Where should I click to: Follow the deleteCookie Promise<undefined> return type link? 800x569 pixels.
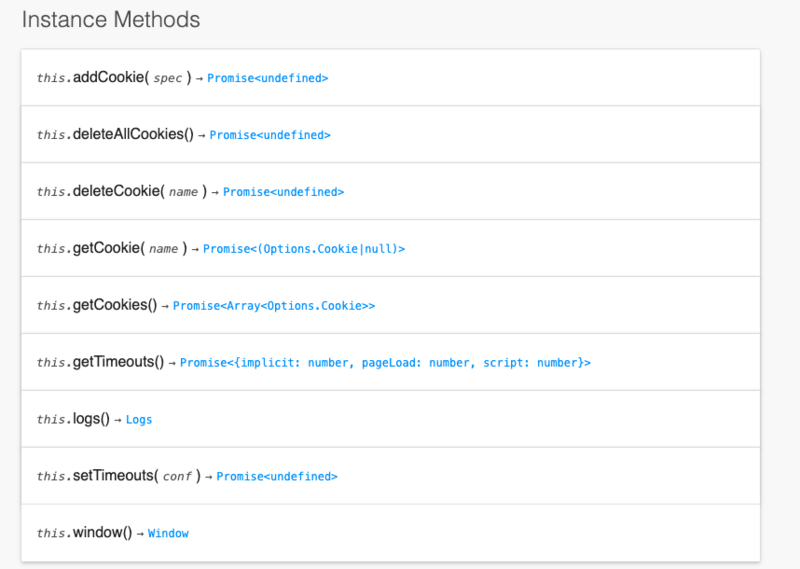coord(283,192)
